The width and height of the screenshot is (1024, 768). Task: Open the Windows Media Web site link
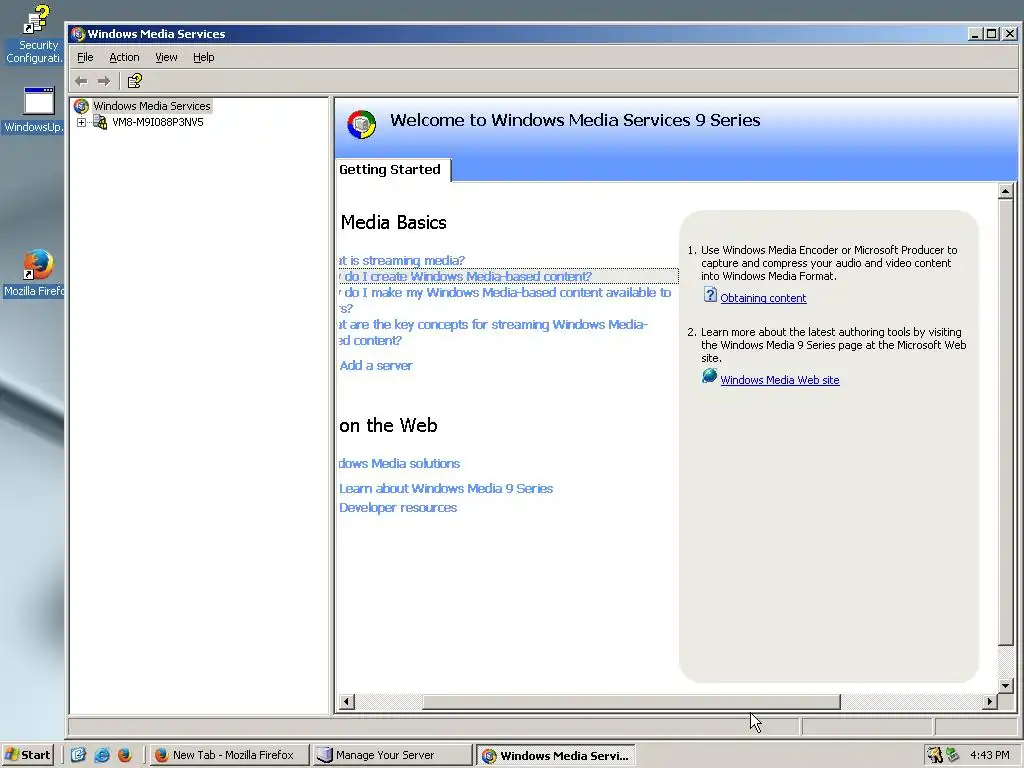780,380
